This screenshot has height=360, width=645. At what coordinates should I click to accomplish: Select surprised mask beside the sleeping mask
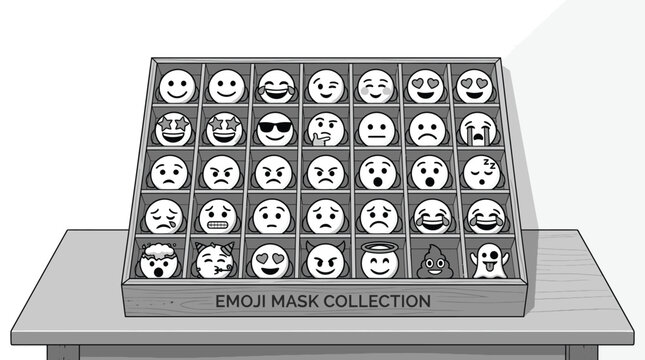pyautogui.click(x=430, y=172)
